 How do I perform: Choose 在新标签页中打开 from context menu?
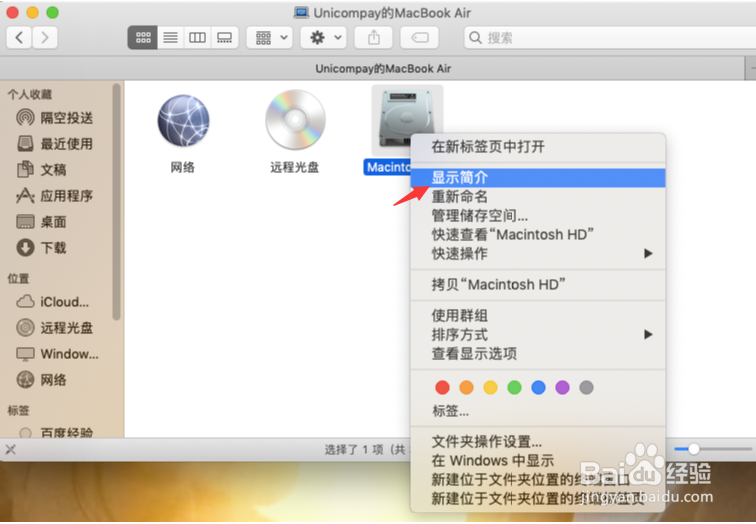click(x=538, y=147)
